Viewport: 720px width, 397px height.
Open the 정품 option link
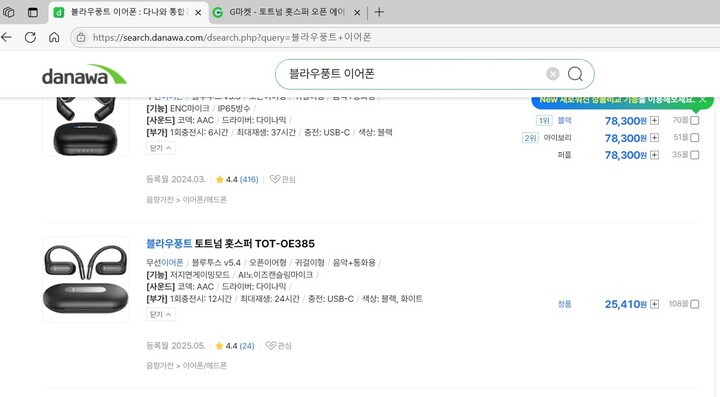564,304
